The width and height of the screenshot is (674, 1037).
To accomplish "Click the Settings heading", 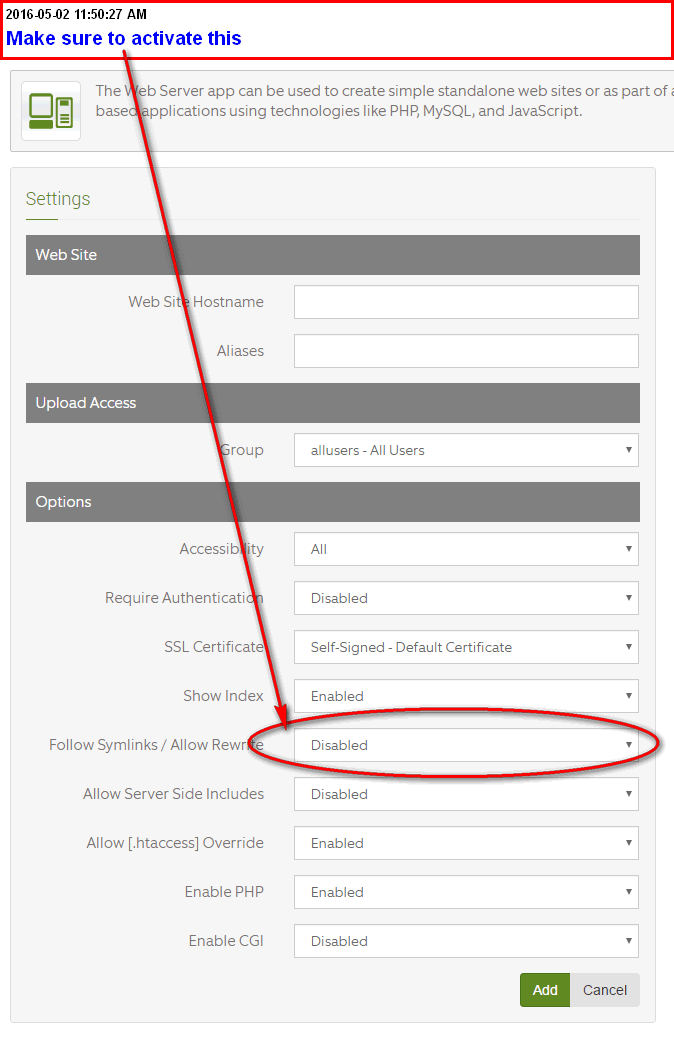I will point(58,199).
